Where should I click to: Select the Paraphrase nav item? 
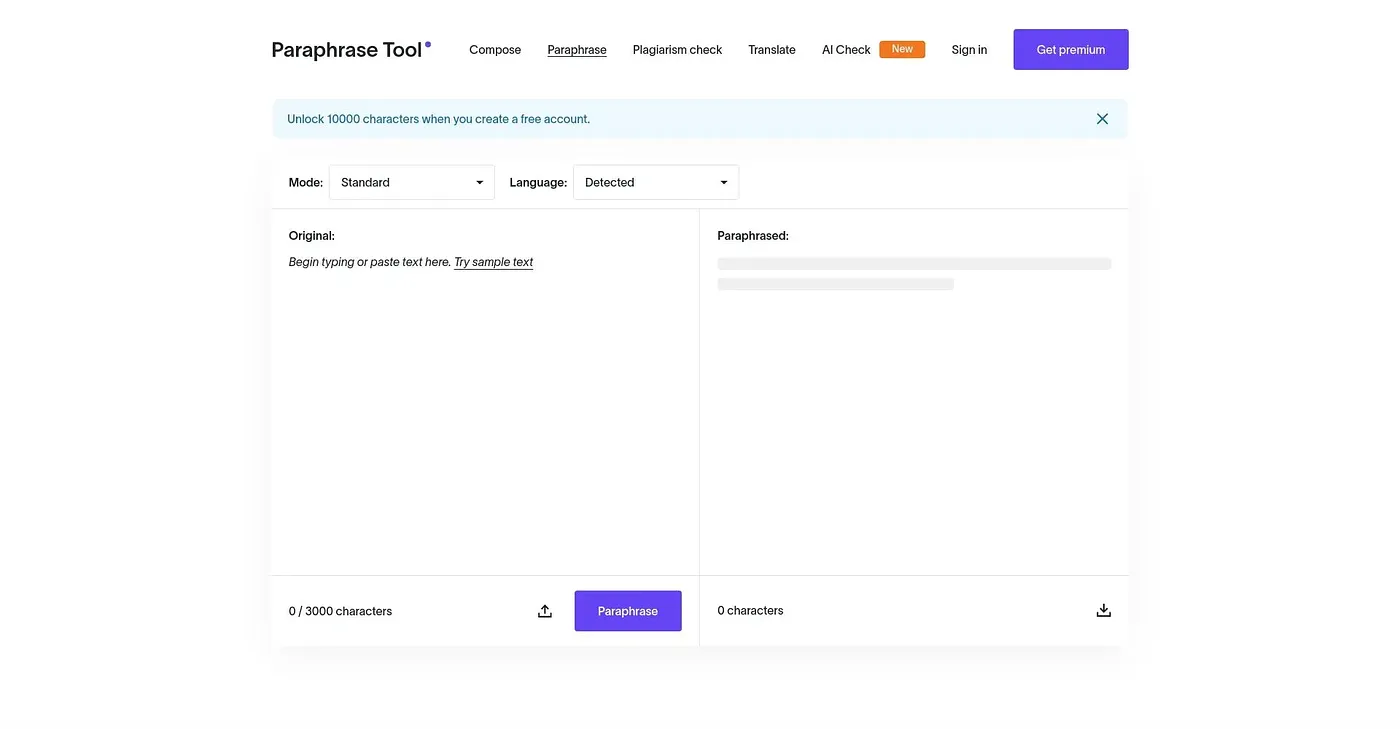[577, 50]
